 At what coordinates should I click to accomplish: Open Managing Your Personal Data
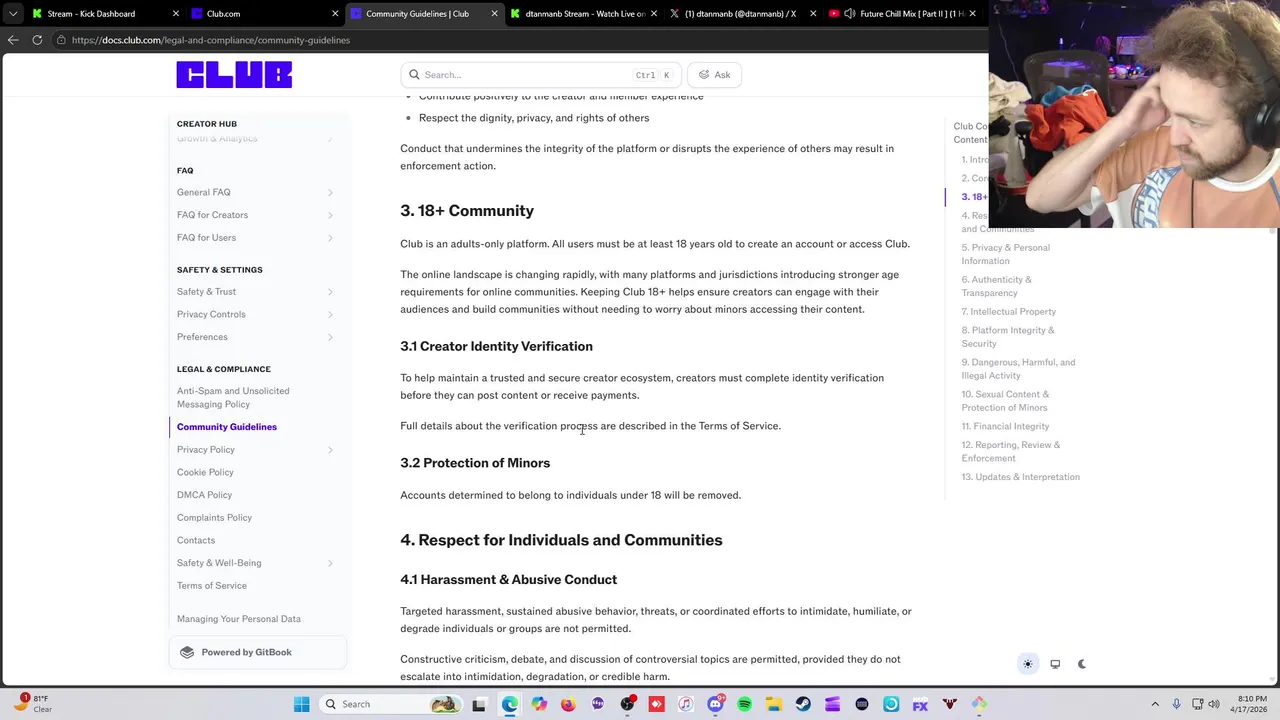pos(239,619)
